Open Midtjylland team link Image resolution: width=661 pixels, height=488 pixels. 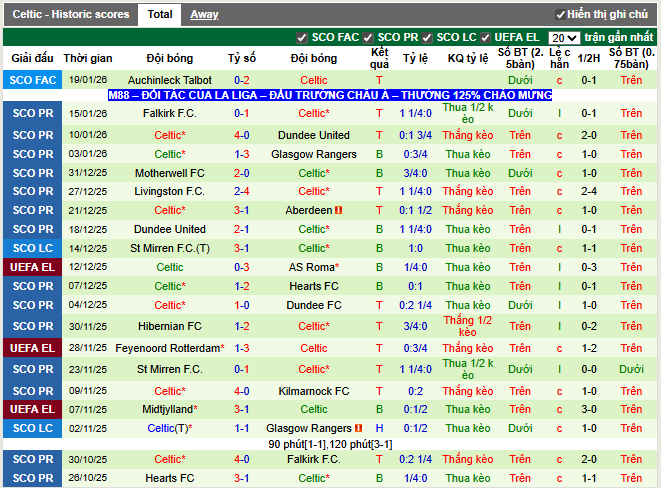[170, 409]
